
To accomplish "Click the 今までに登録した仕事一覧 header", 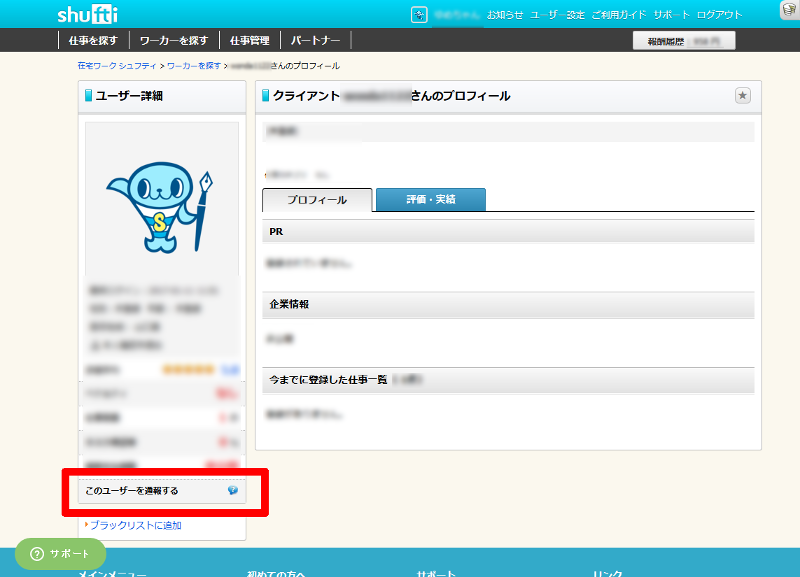I will (x=508, y=380).
